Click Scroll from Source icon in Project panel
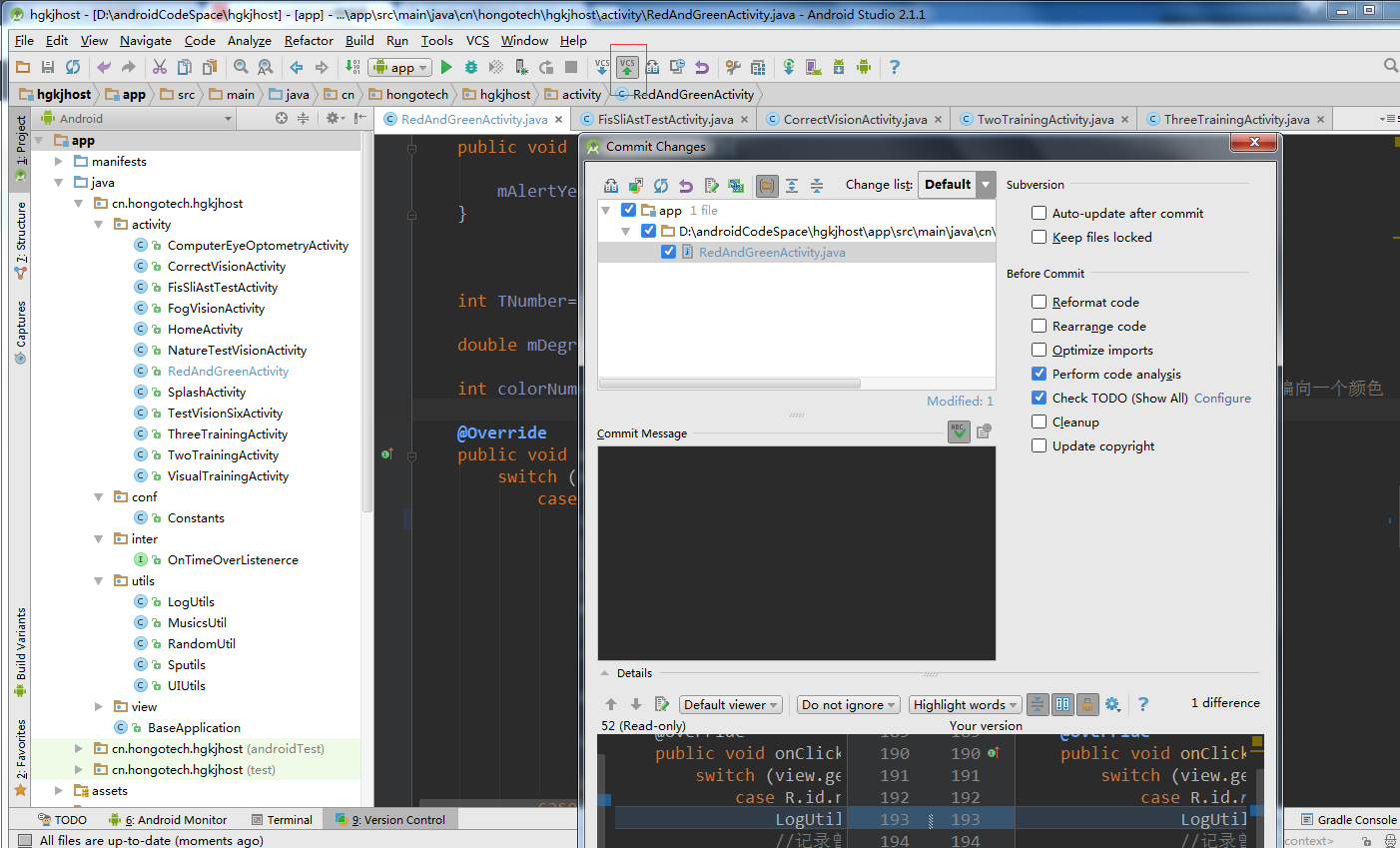 point(282,118)
